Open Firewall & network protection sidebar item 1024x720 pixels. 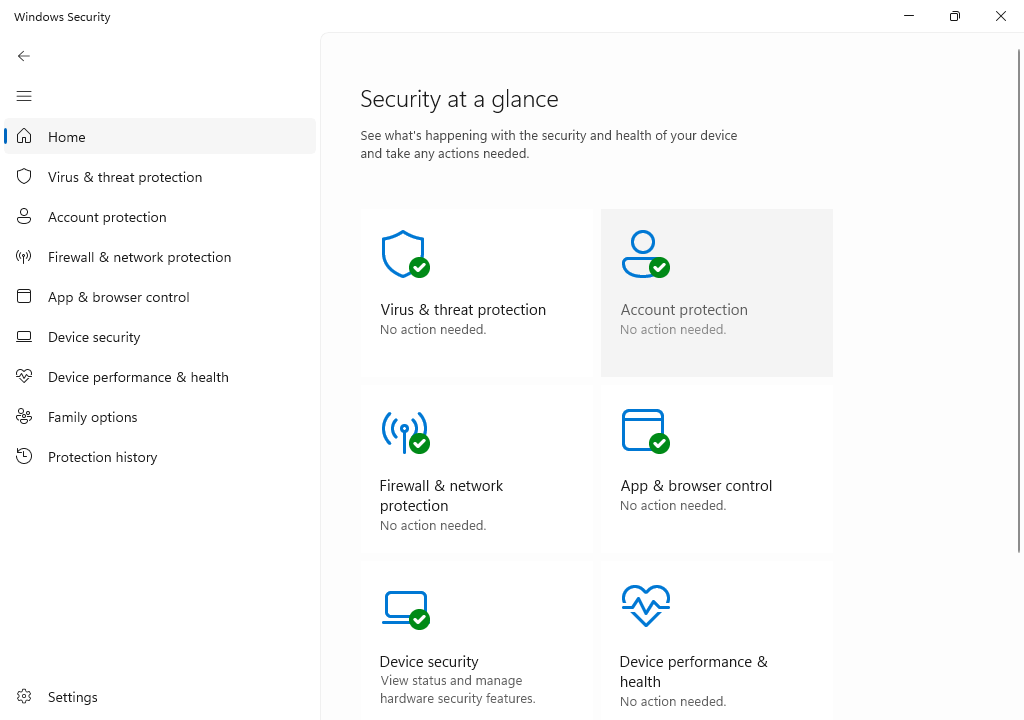139,257
